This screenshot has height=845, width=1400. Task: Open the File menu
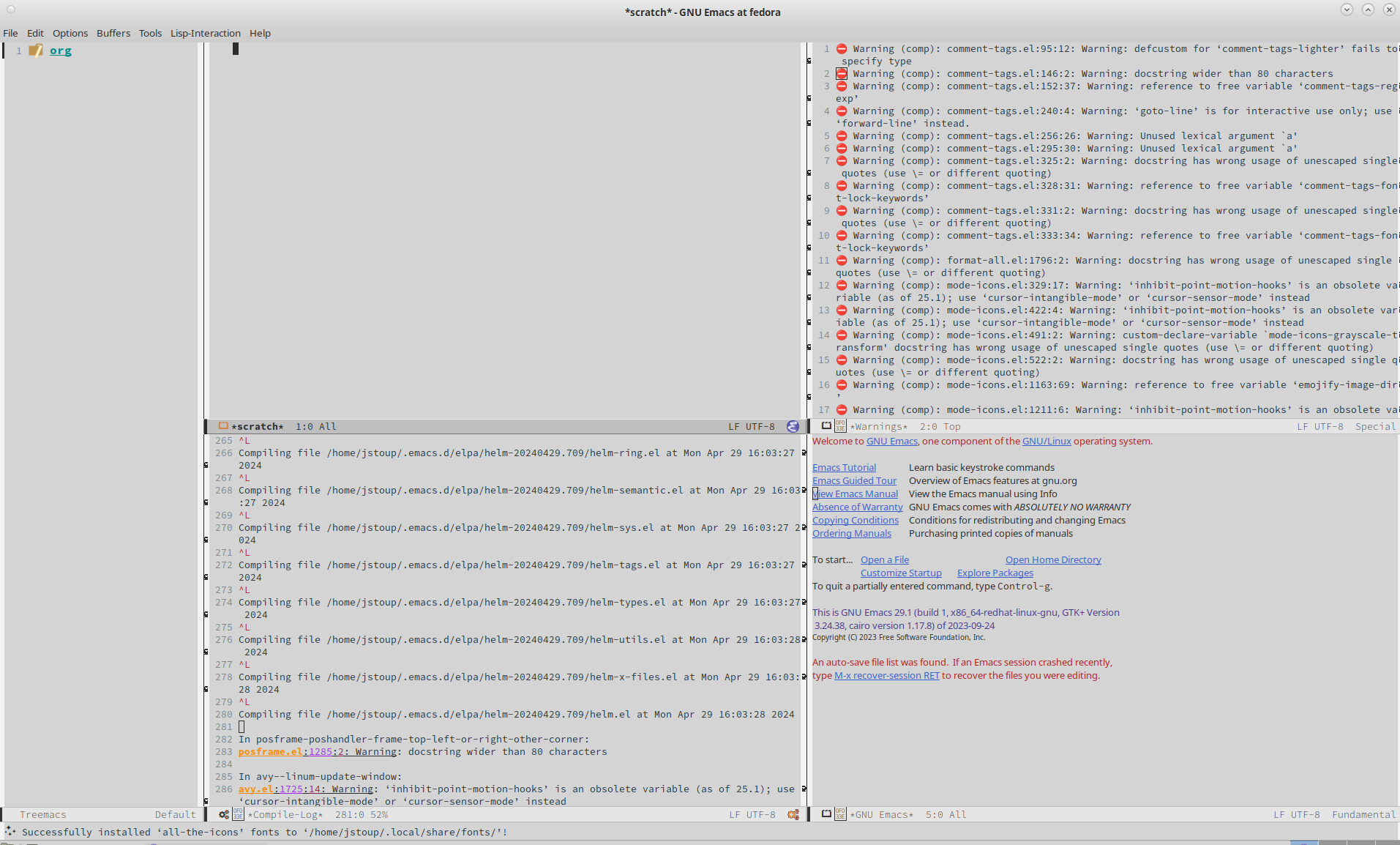(10, 33)
